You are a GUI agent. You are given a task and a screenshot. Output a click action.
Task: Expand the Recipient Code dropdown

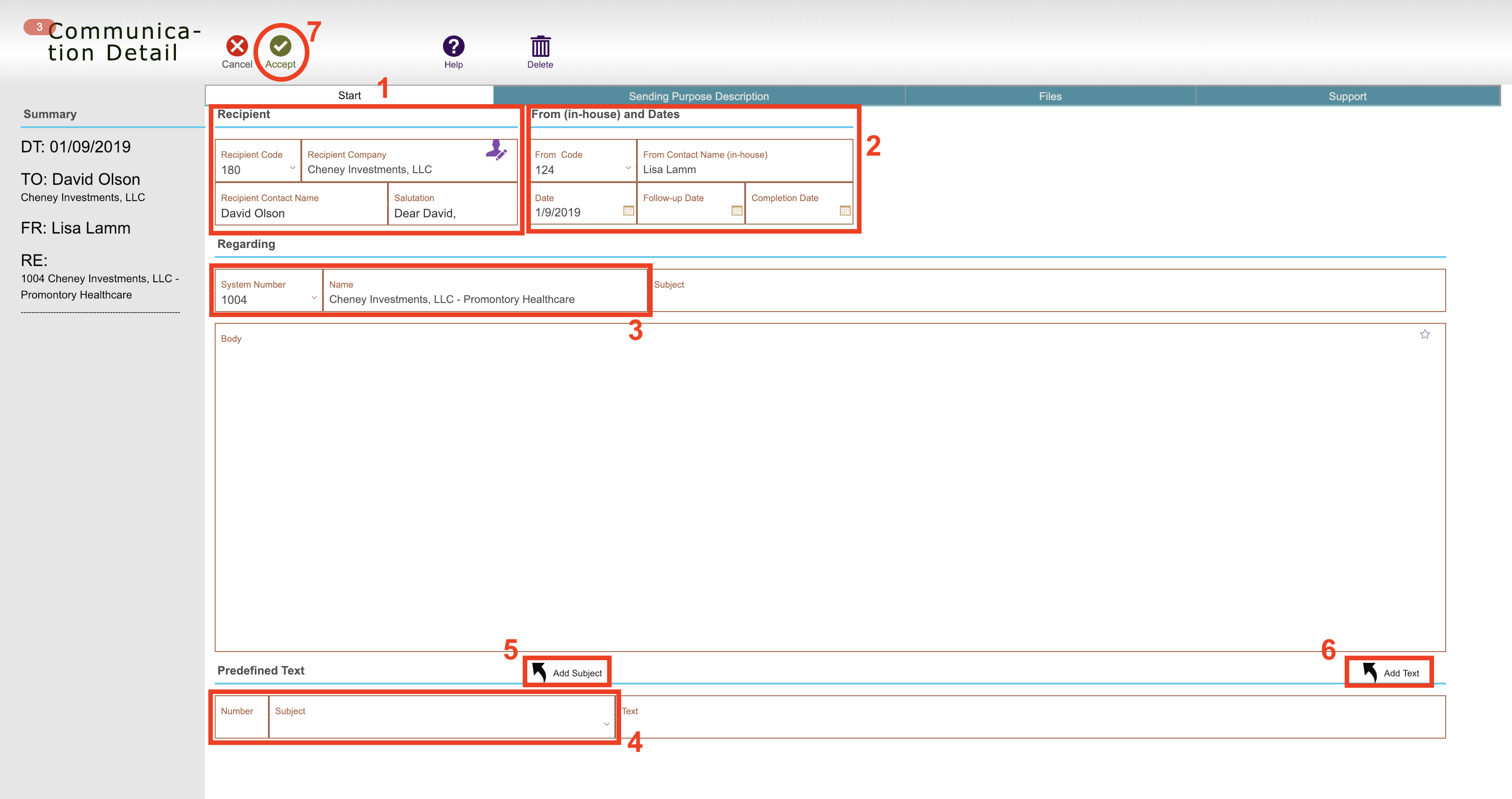click(292, 168)
